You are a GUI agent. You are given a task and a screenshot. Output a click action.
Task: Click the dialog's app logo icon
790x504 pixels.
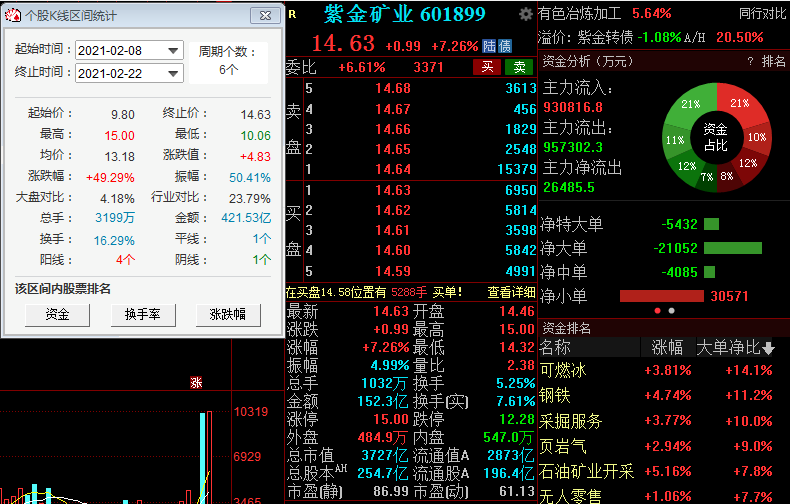point(13,16)
